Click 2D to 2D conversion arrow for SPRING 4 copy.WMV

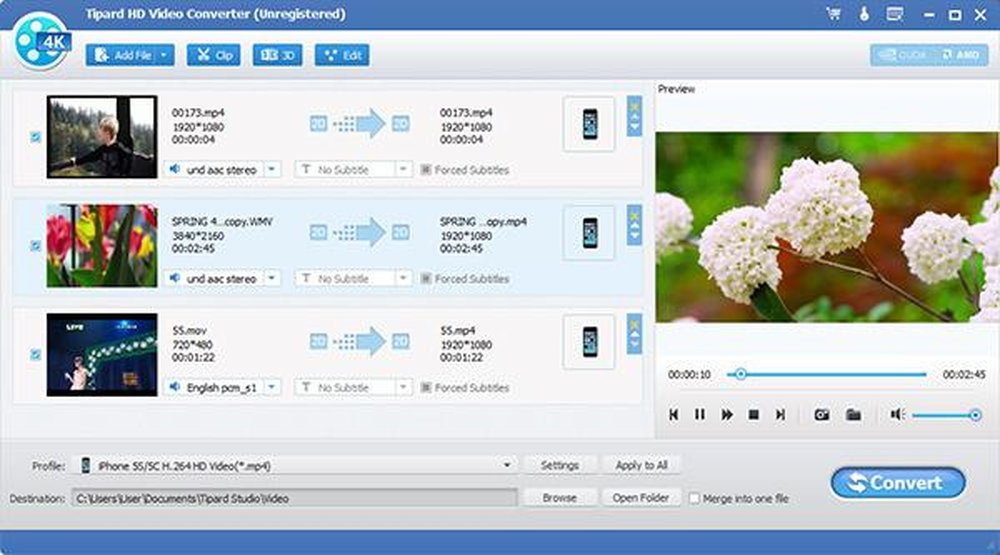360,233
